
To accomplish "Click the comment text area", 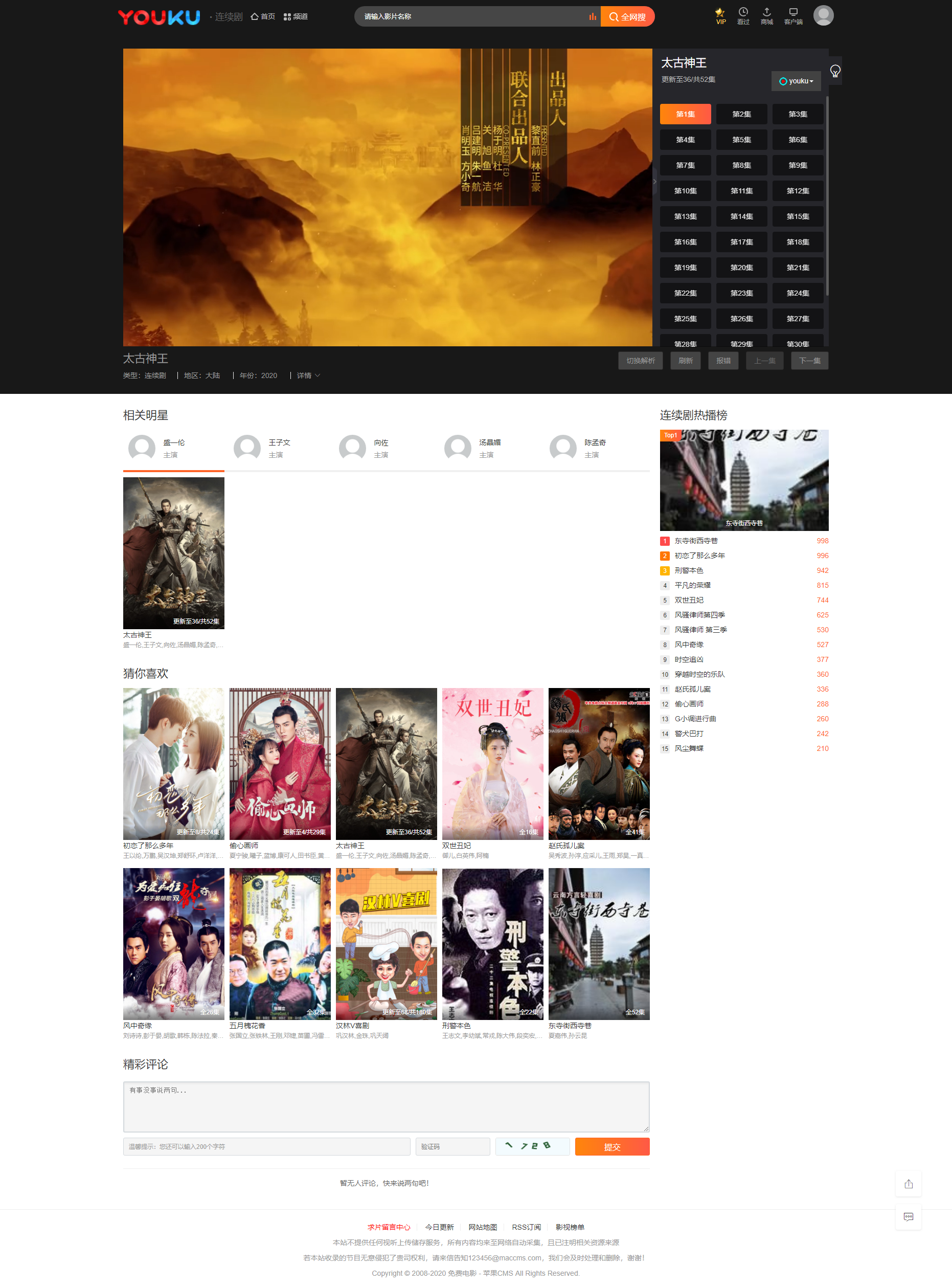I will click(386, 1107).
